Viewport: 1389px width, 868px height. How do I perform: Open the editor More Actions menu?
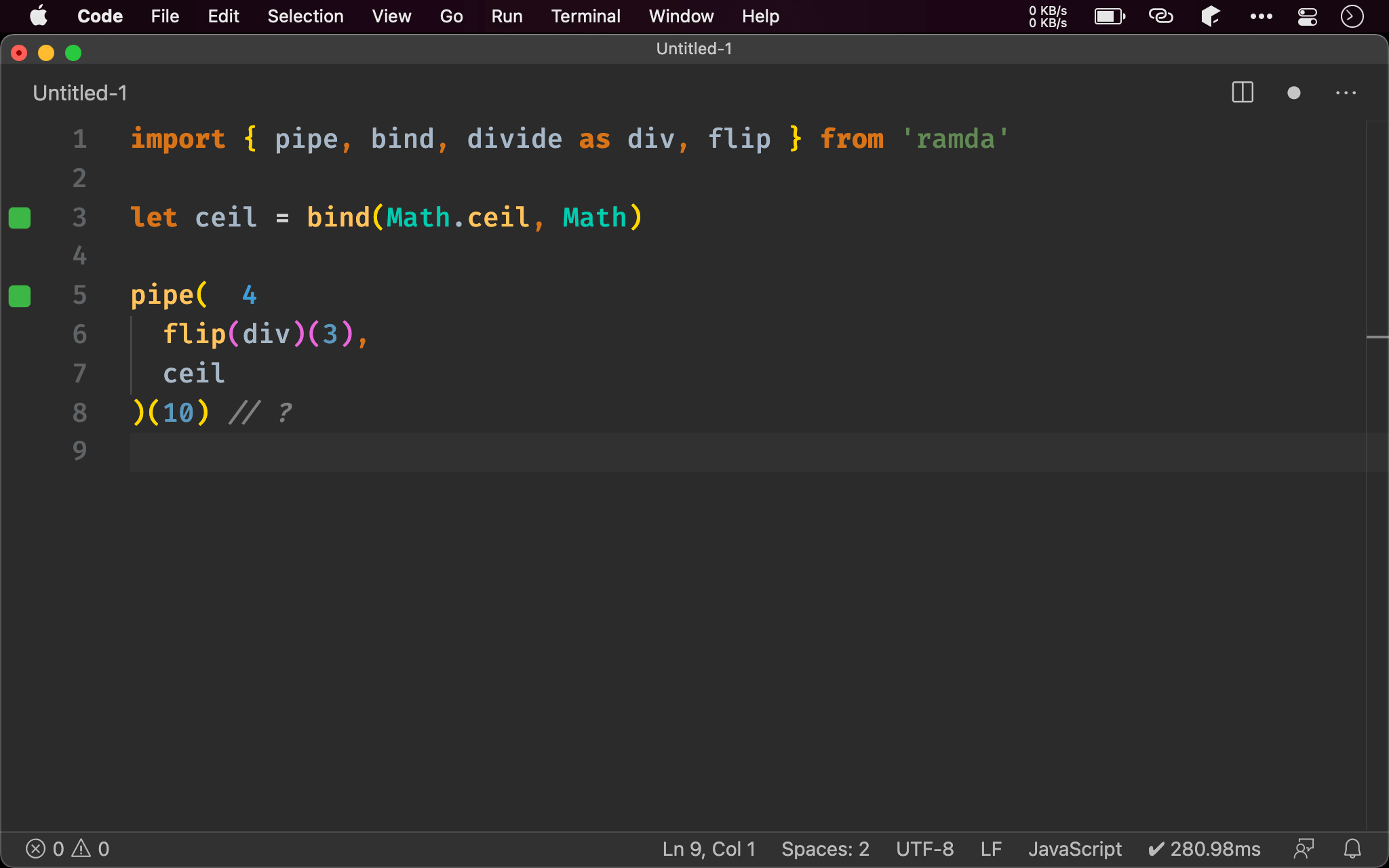1346,93
